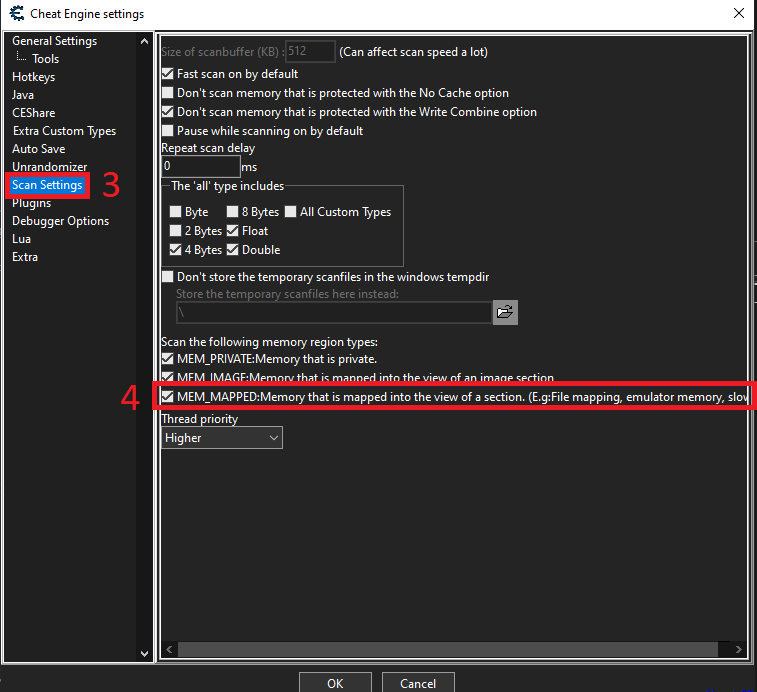Select Scan Settings in the sidebar
Viewport: 757px width, 692px height.
[47, 185]
